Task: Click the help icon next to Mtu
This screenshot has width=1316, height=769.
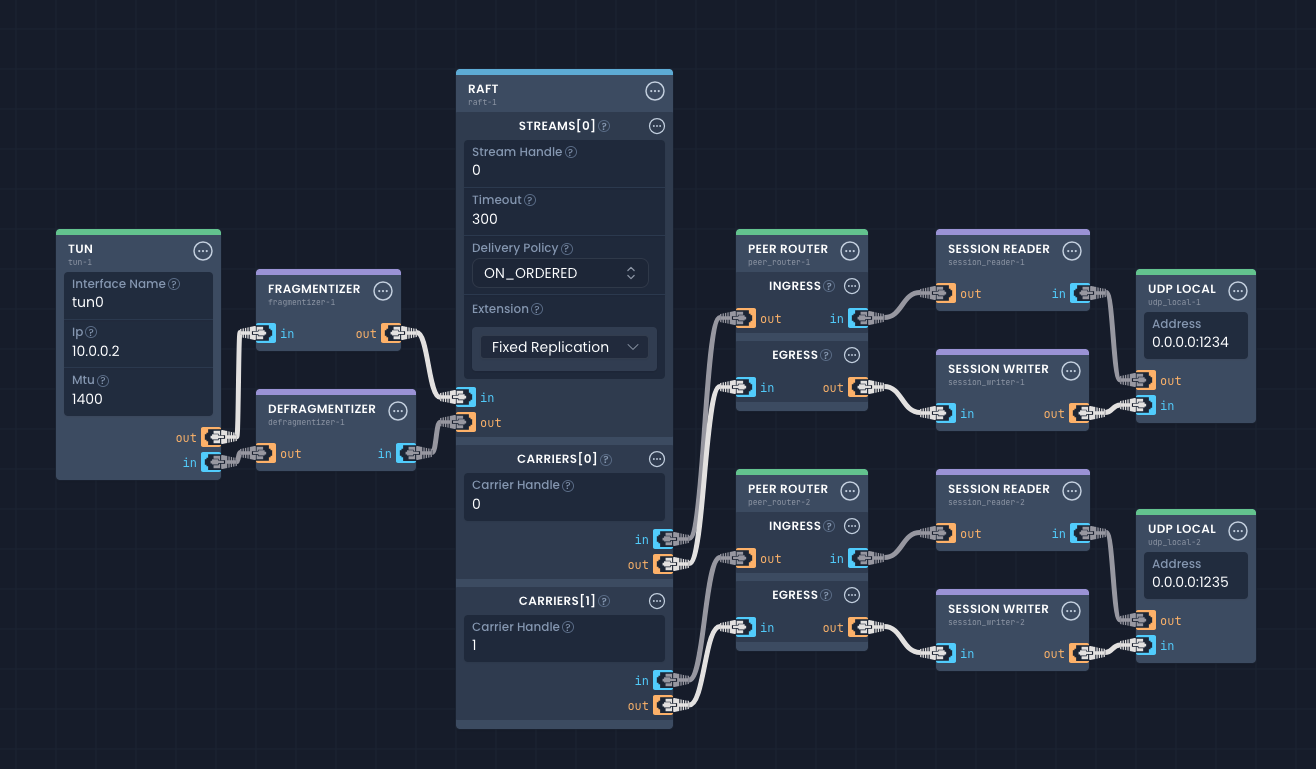Action: tap(103, 380)
